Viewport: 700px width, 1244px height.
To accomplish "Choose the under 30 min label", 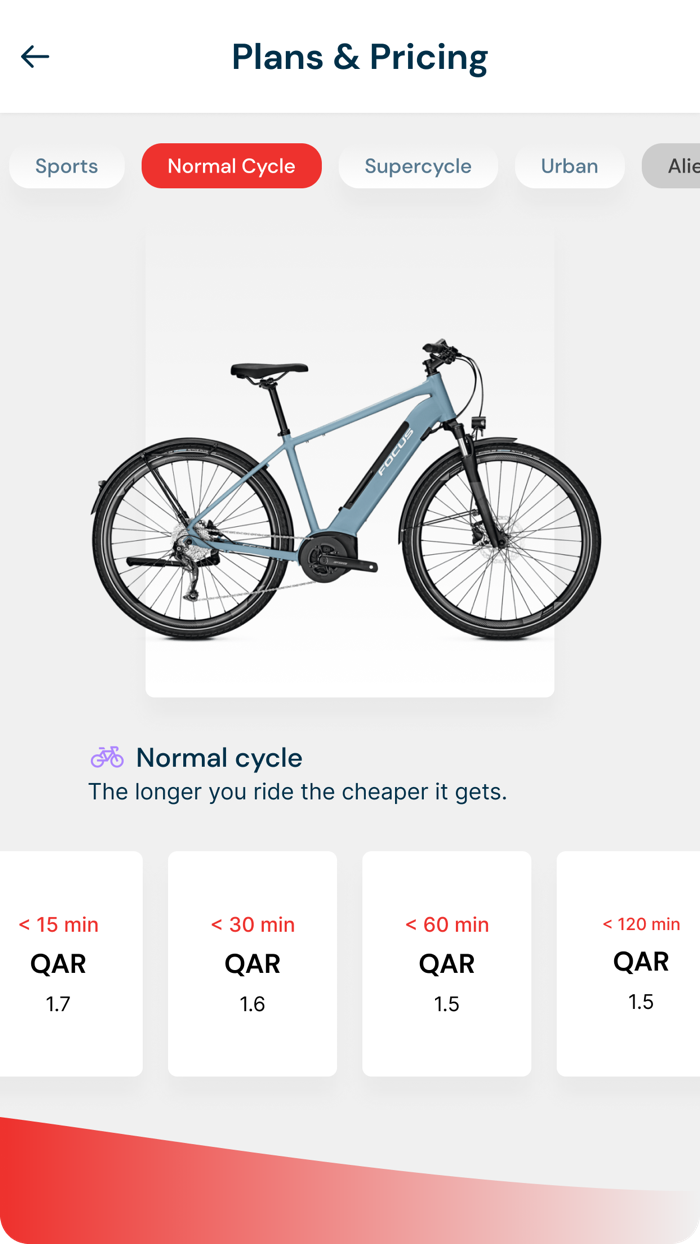I will point(253,925).
